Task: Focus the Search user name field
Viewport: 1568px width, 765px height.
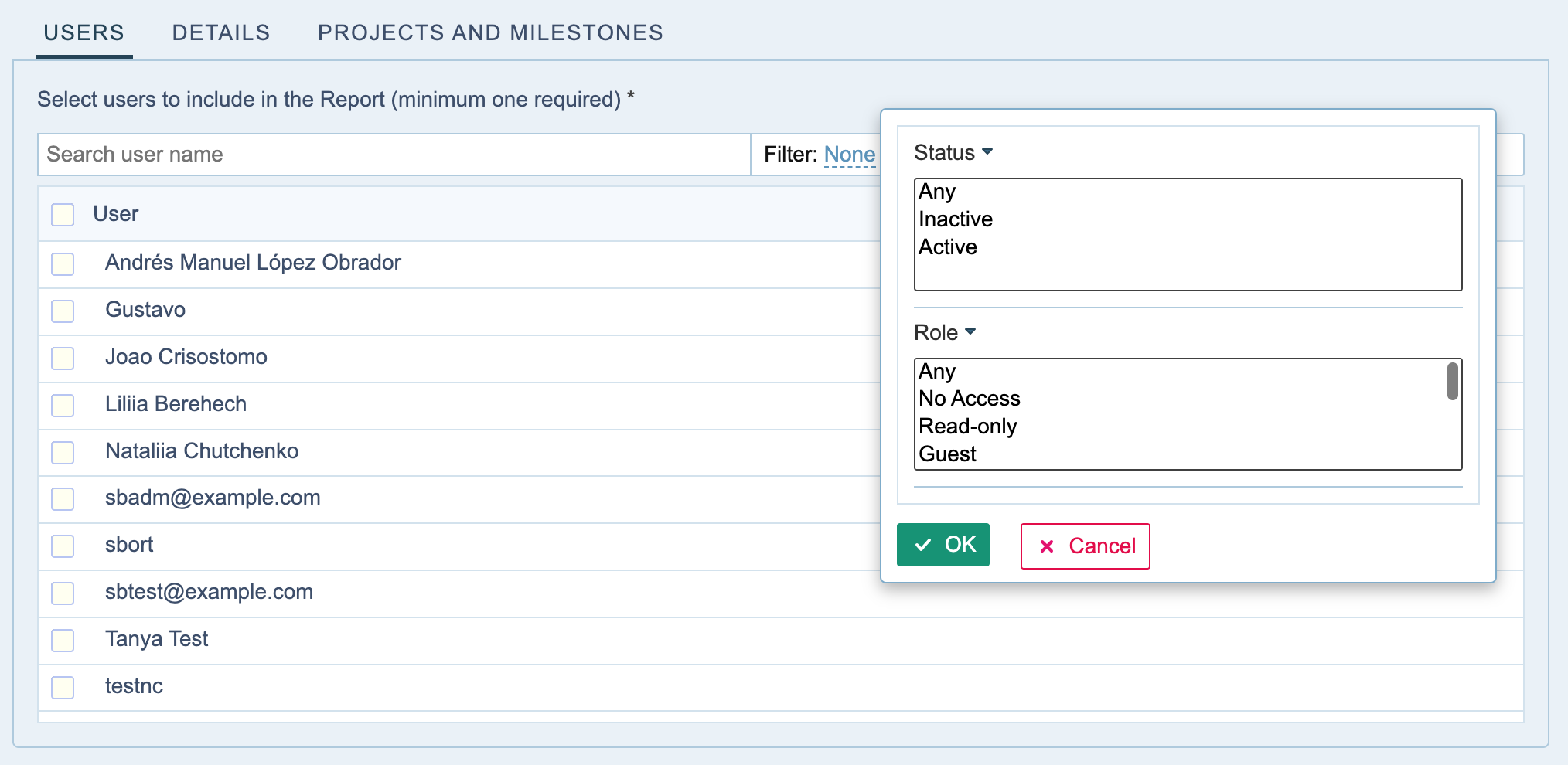Action: [394, 155]
